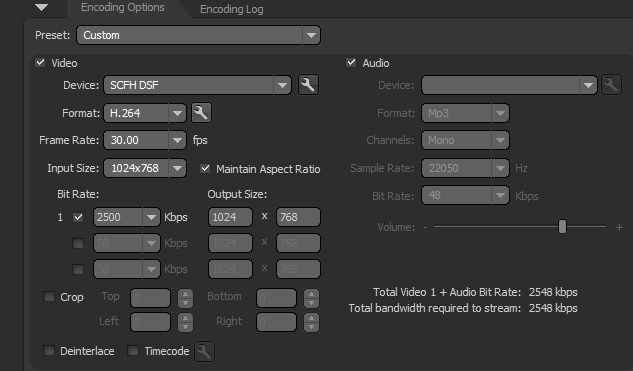Click the crop Right value field

point(276,322)
